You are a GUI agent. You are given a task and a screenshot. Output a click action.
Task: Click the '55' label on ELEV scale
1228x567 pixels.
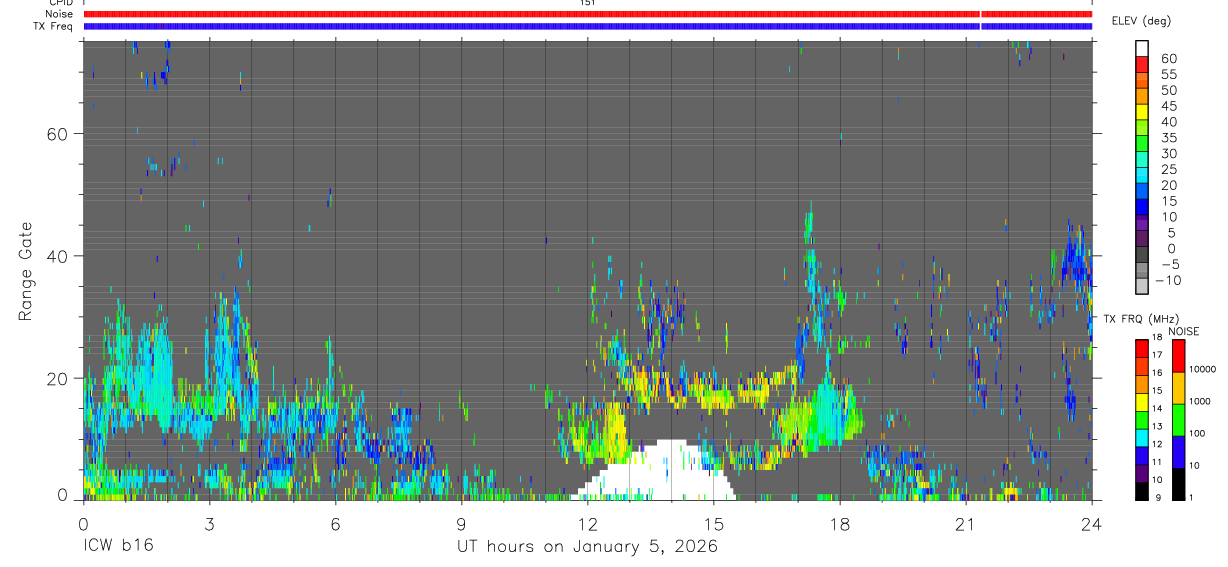pyautogui.click(x=1167, y=75)
